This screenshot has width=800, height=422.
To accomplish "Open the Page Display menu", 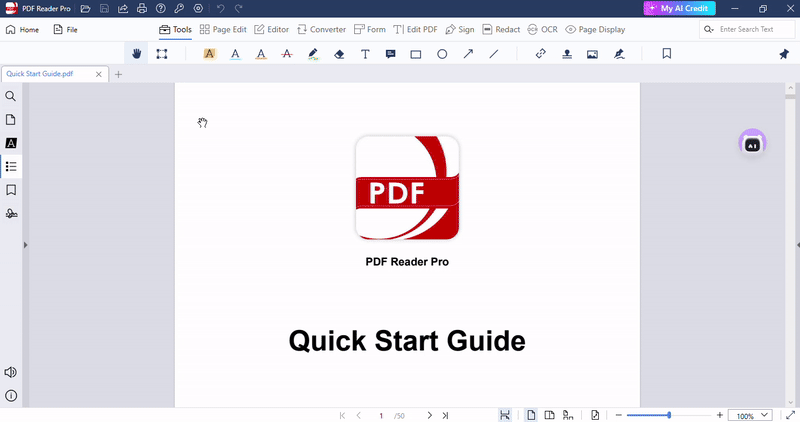I will tap(595, 30).
